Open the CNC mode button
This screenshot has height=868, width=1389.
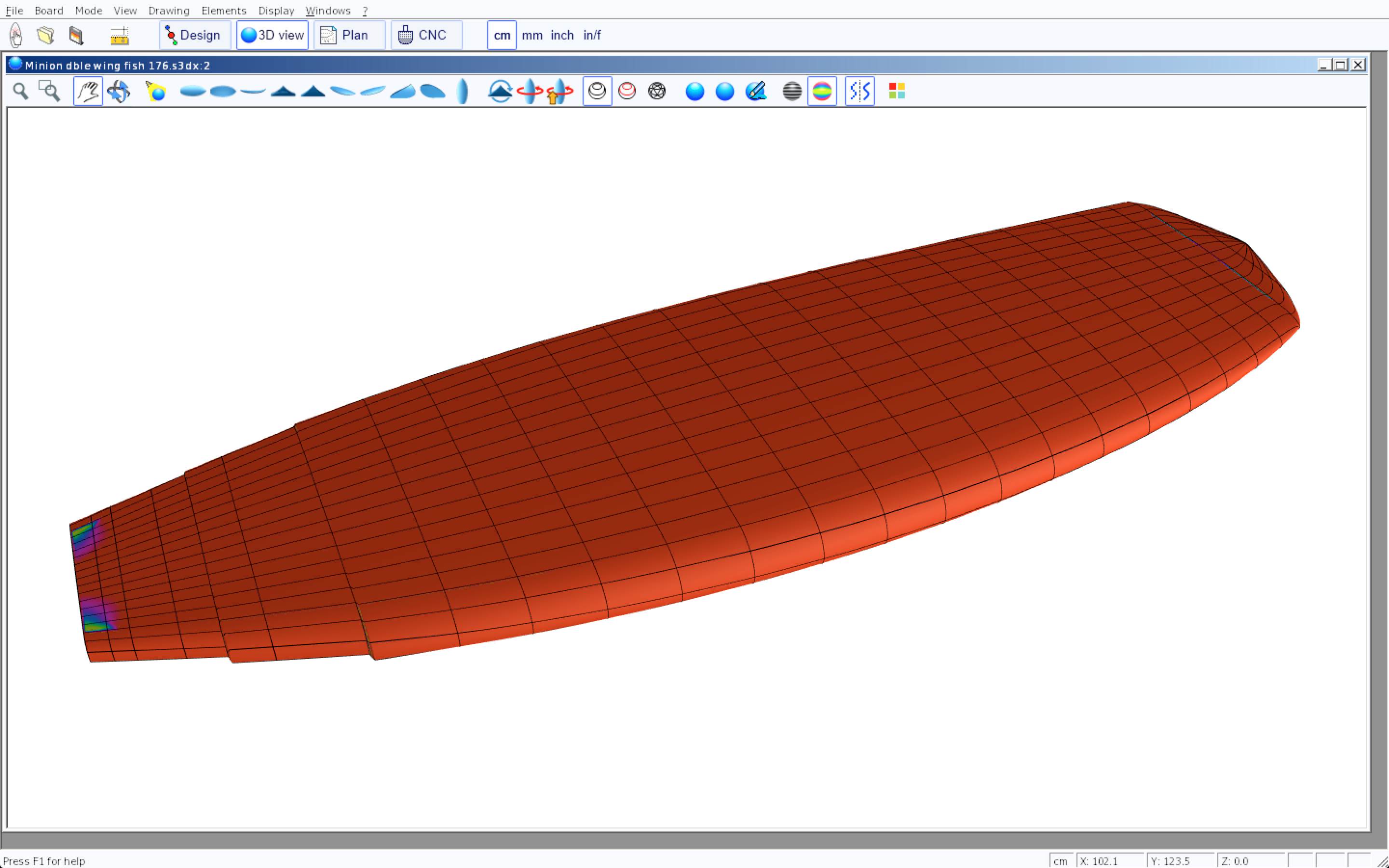tap(426, 35)
